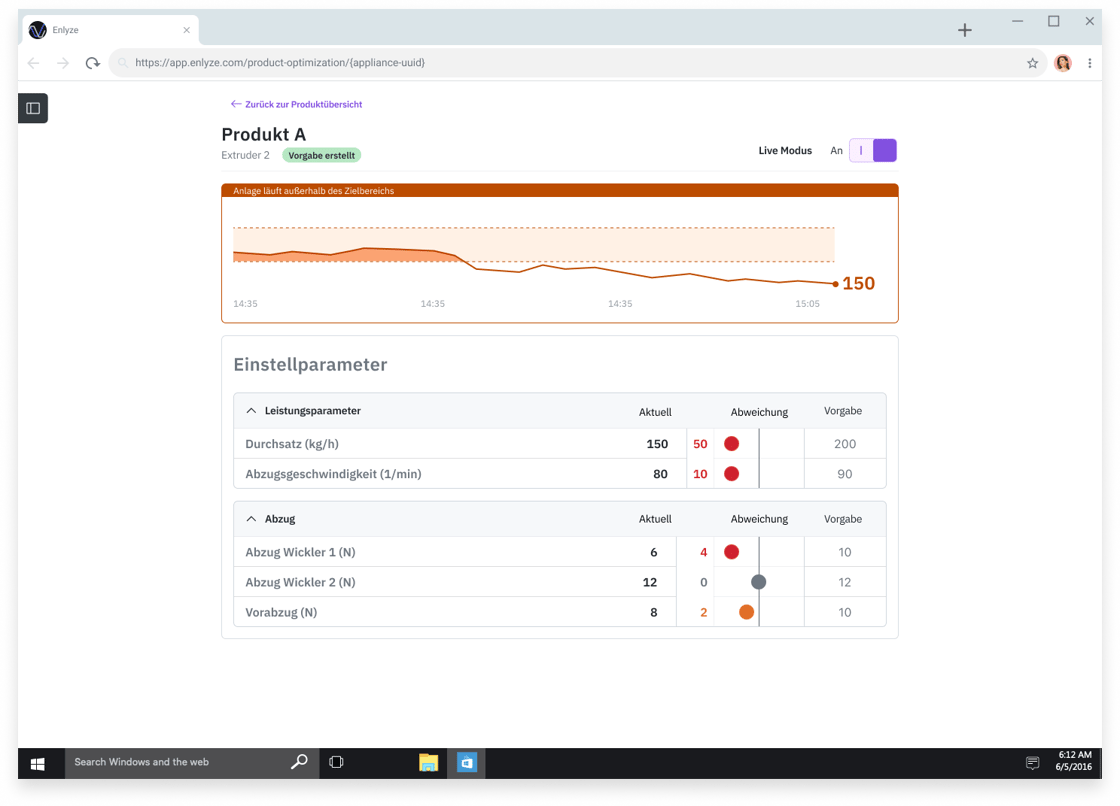The width and height of the screenshot is (1120, 806).
Task: Collapse the Leistungsparameter section
Action: [x=251, y=411]
